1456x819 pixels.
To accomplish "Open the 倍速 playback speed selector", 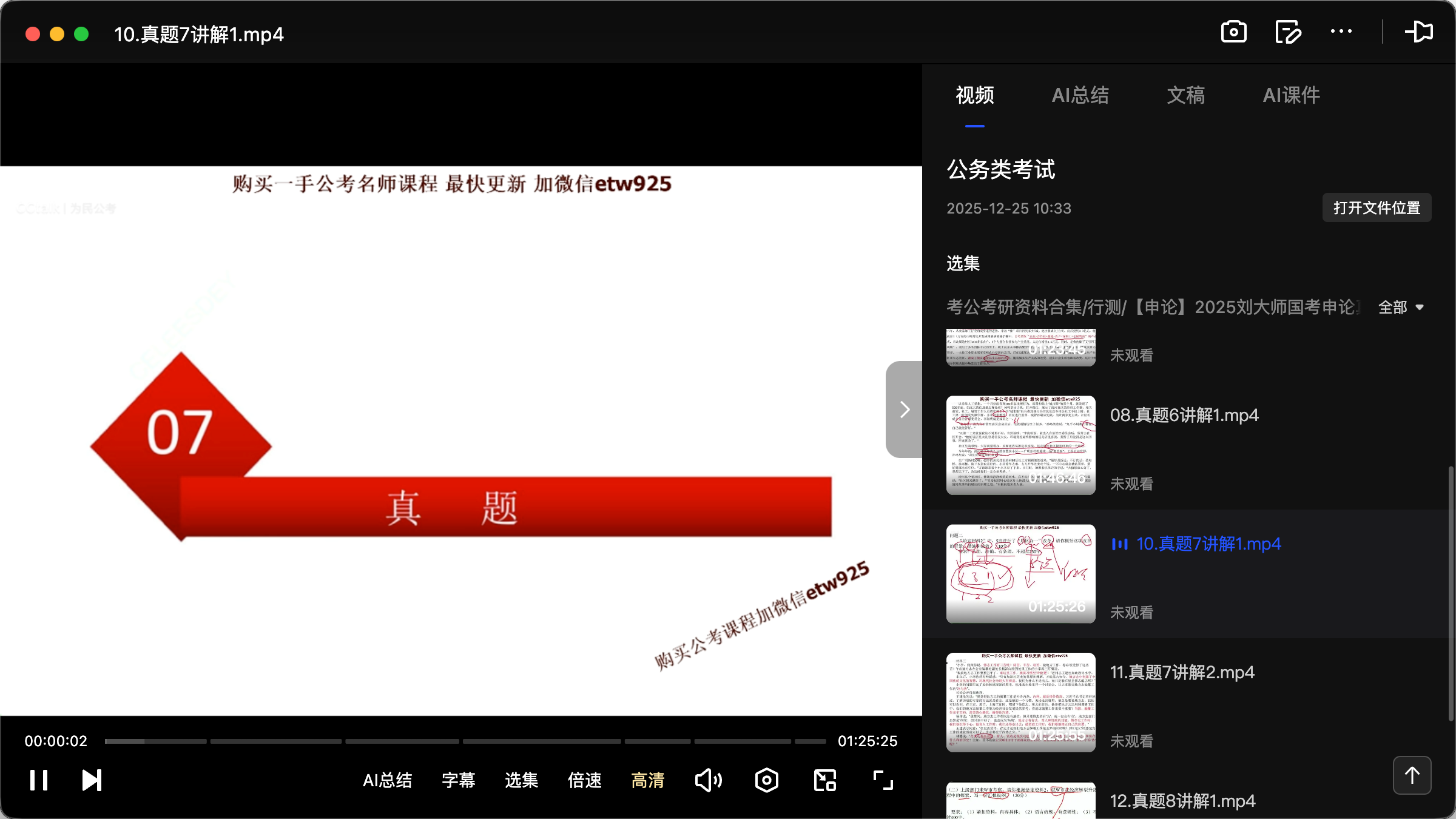I will (x=584, y=781).
